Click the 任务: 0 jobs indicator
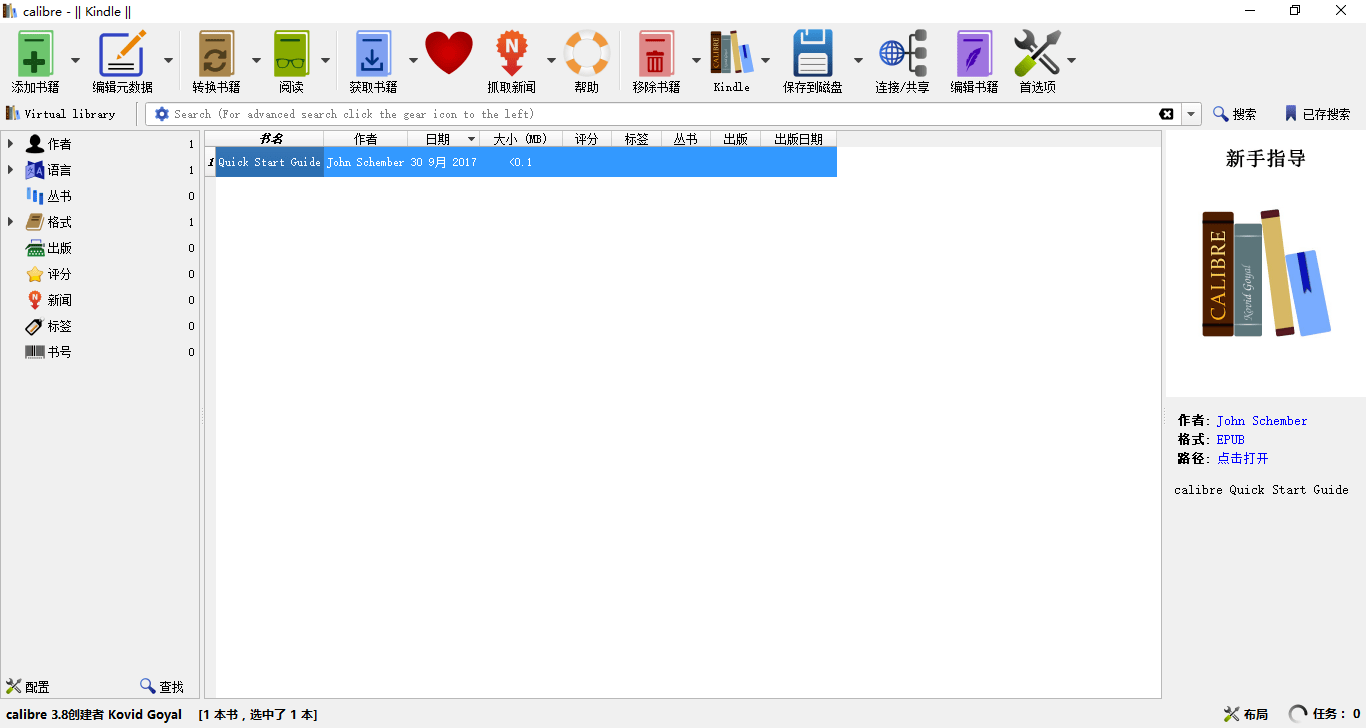This screenshot has width=1366, height=728. [x=1325, y=714]
